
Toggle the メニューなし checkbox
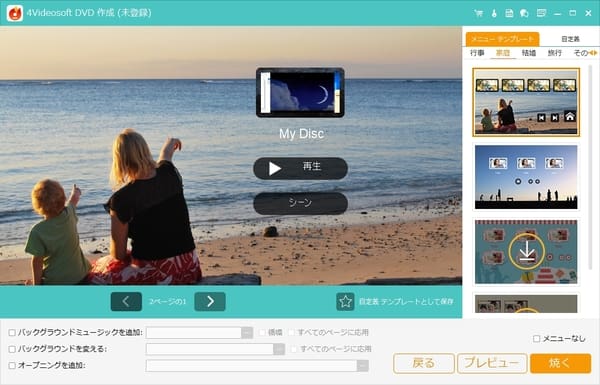[536, 338]
